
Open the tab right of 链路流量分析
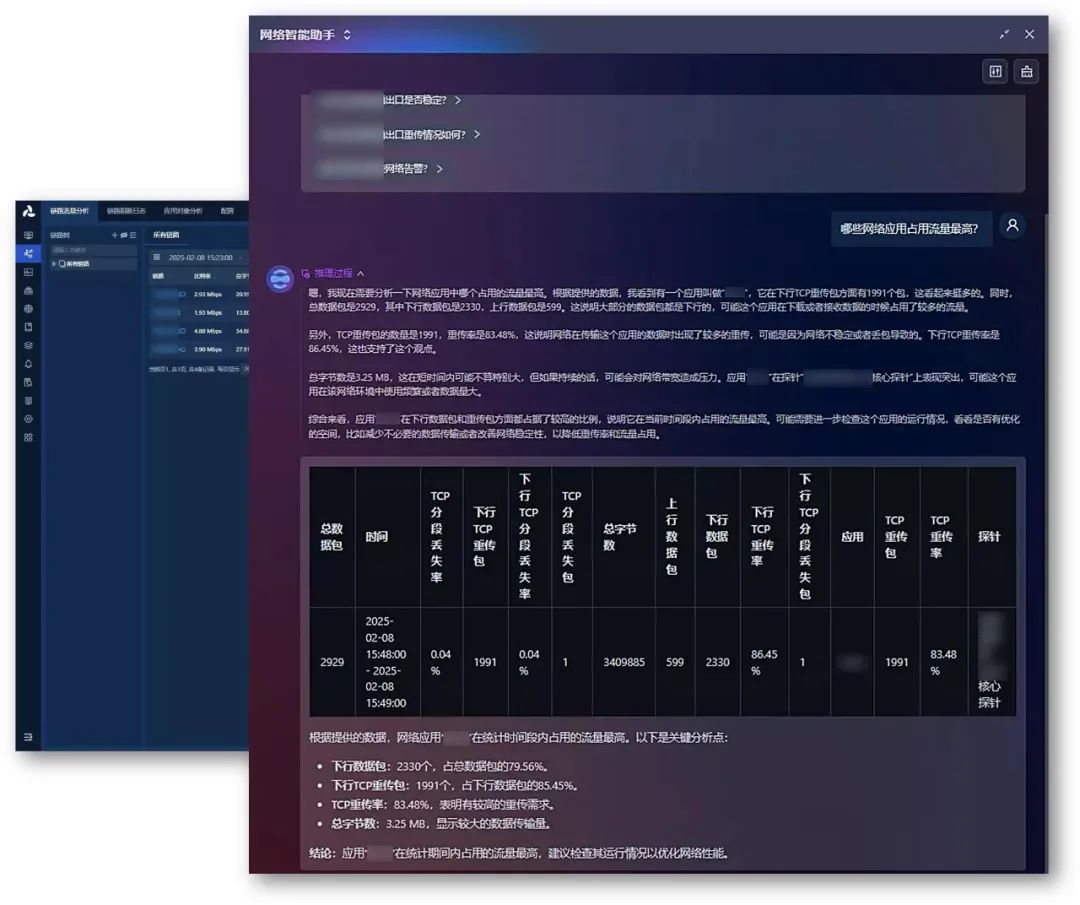(x=126, y=211)
